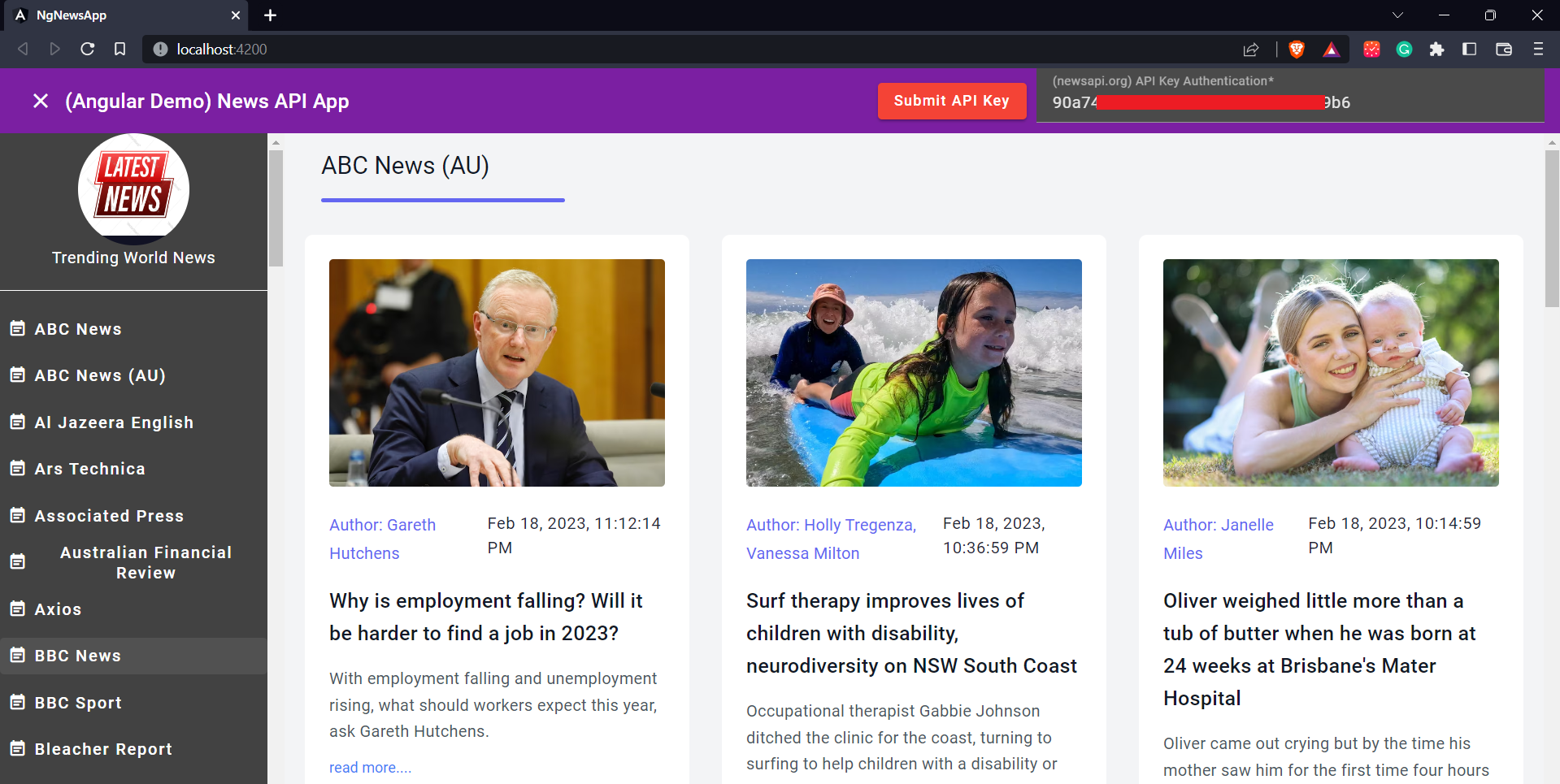Bookmark the page using the star icon

pos(119,49)
